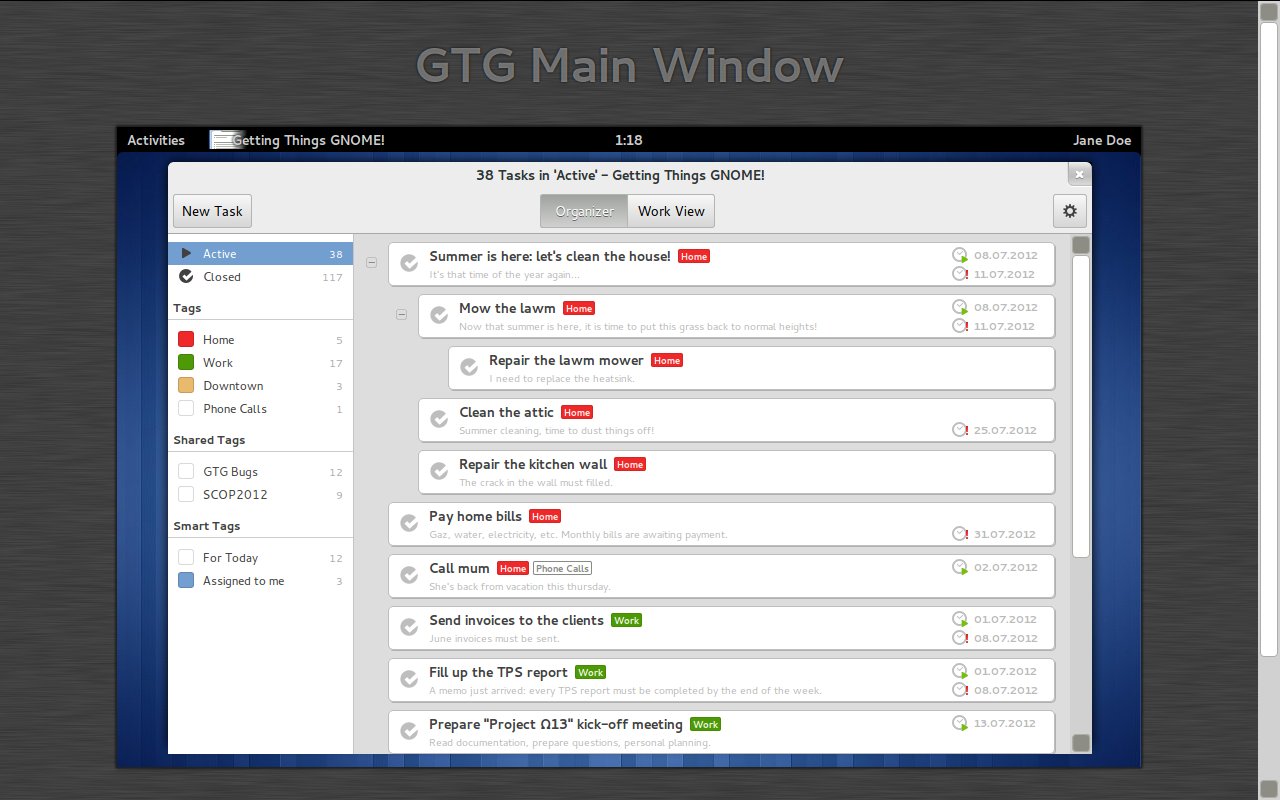This screenshot has width=1280, height=800.
Task: Collapse 'Mow the lawm' subtasks
Action: pos(402,314)
